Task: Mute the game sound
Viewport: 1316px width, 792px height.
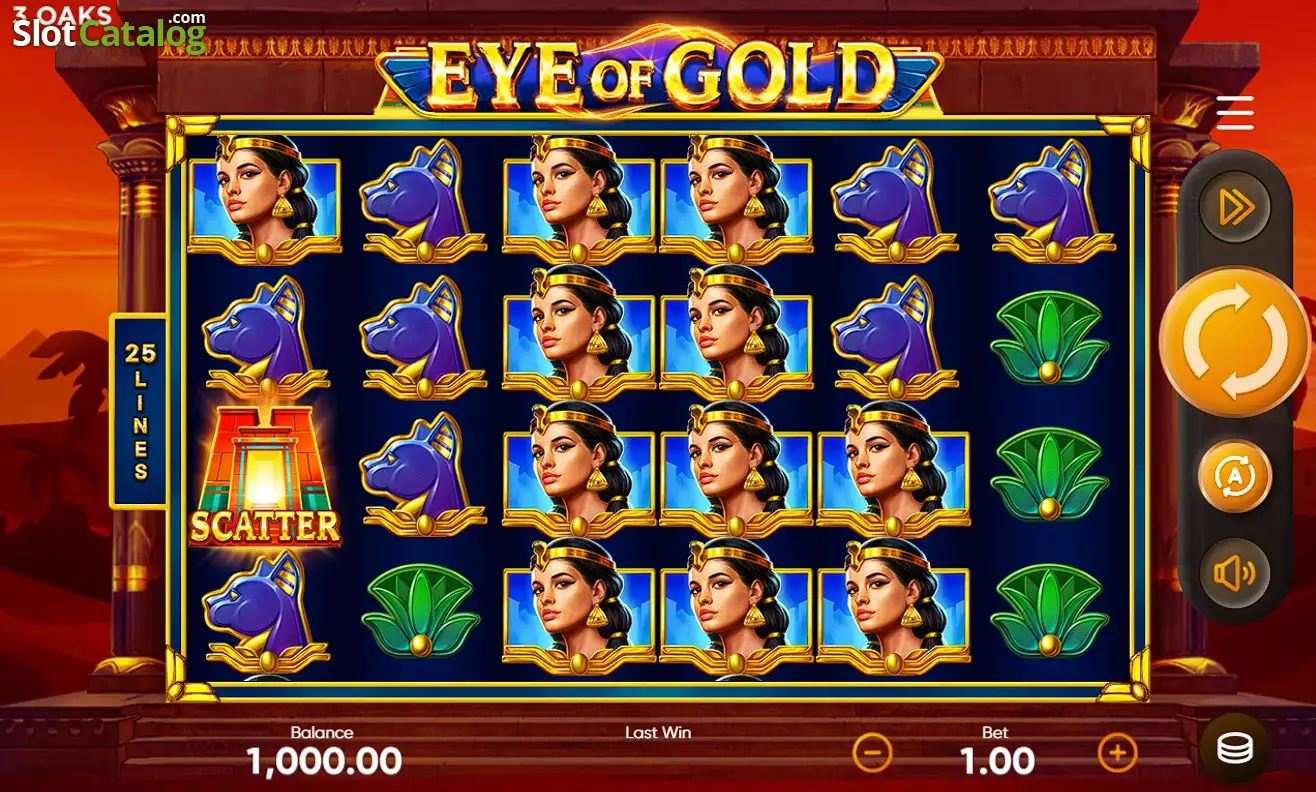Action: coord(1235,574)
